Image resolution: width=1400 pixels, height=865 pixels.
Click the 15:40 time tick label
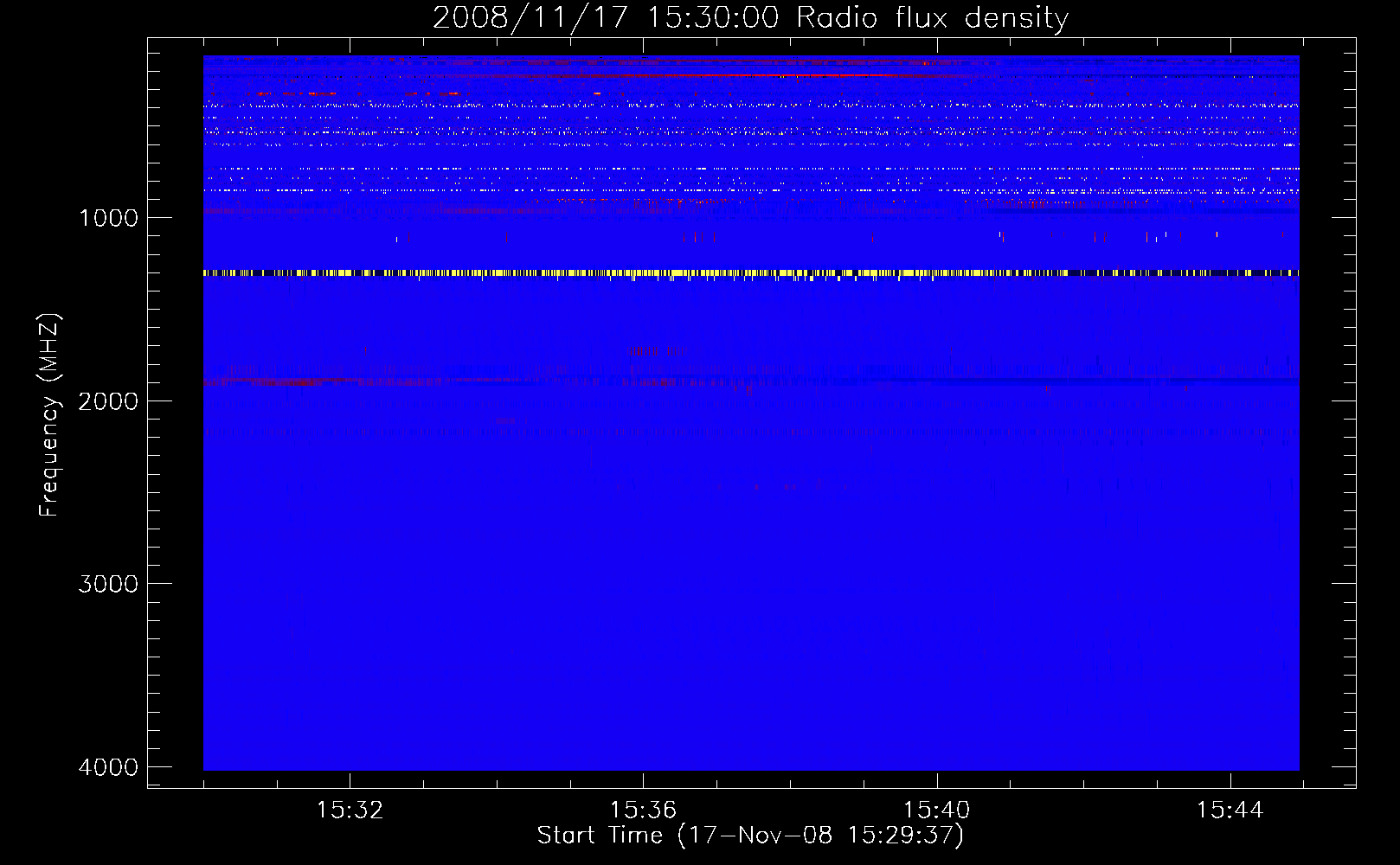pos(936,811)
